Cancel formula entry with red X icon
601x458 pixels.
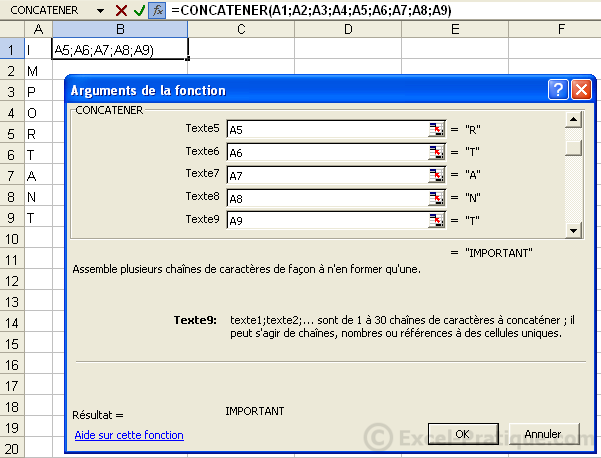point(121,10)
